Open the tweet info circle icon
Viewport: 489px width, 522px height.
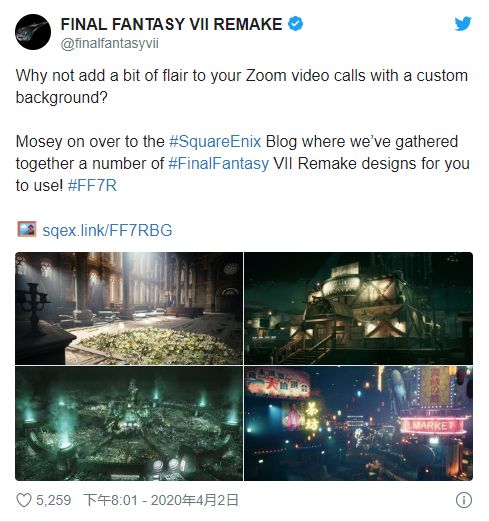pyautogui.click(x=464, y=500)
